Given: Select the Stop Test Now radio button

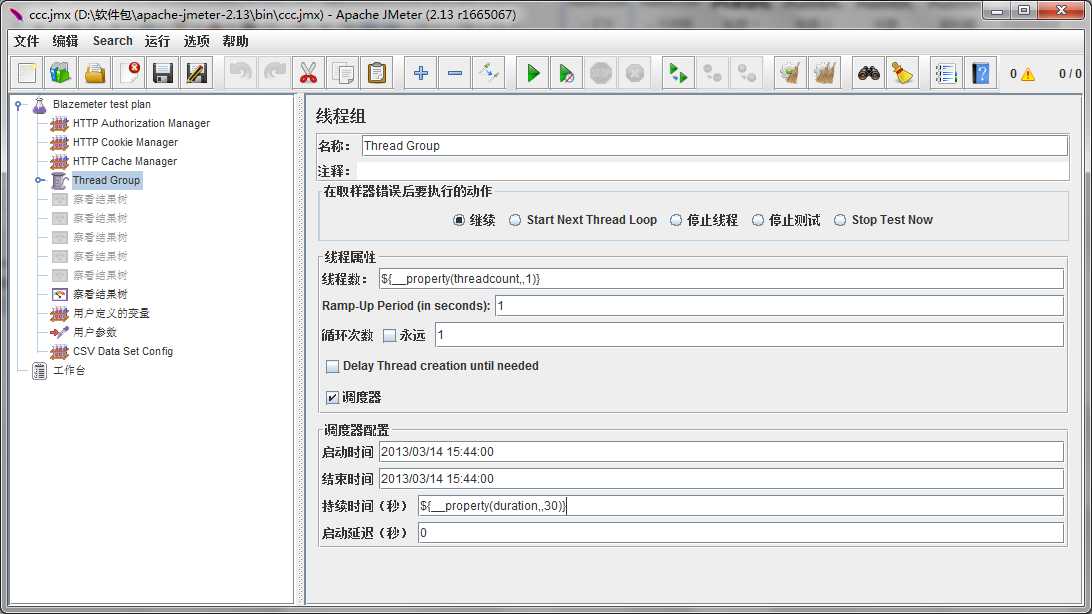Looking at the screenshot, I should click(840, 220).
